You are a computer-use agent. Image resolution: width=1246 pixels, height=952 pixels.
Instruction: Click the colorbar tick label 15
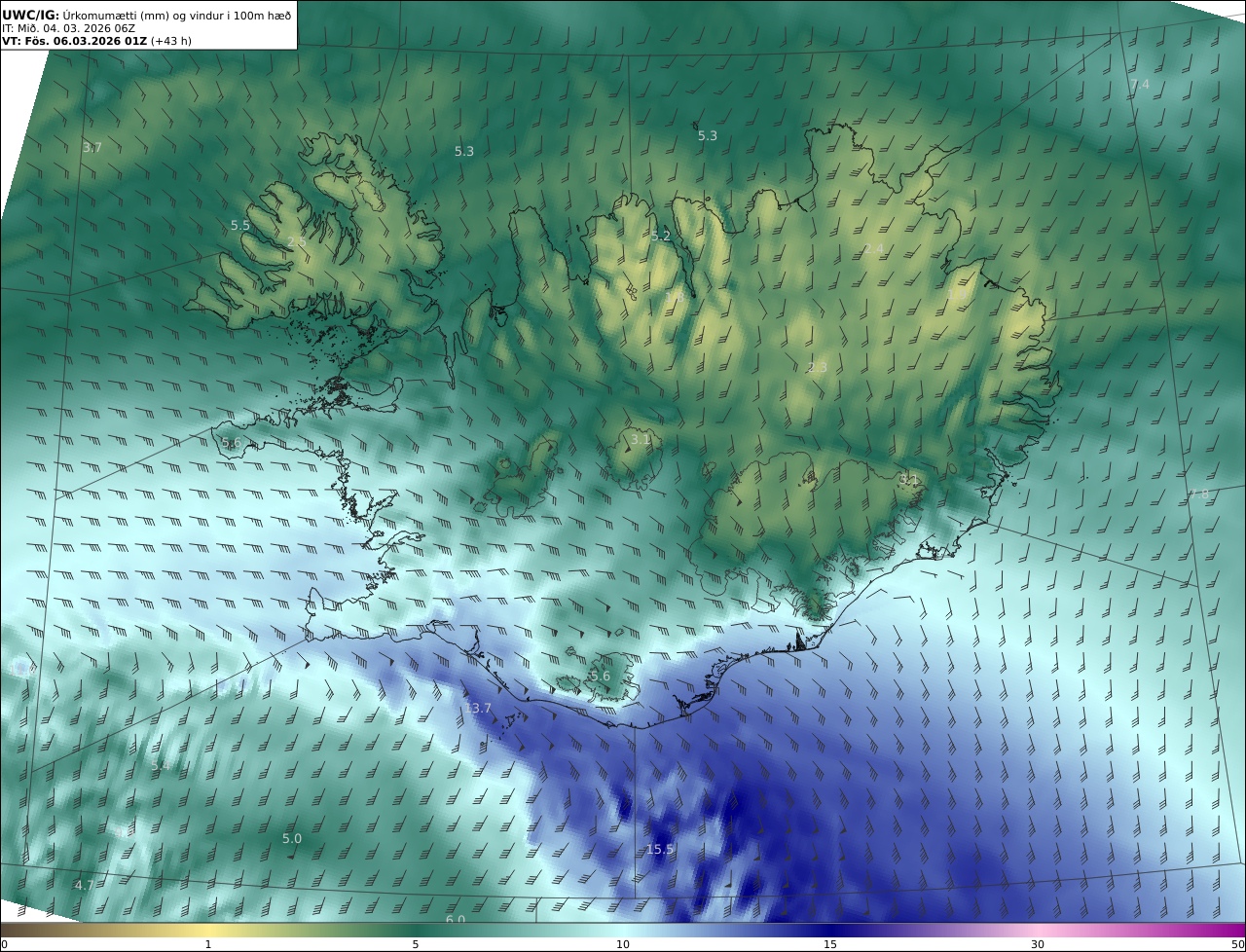coord(830,944)
